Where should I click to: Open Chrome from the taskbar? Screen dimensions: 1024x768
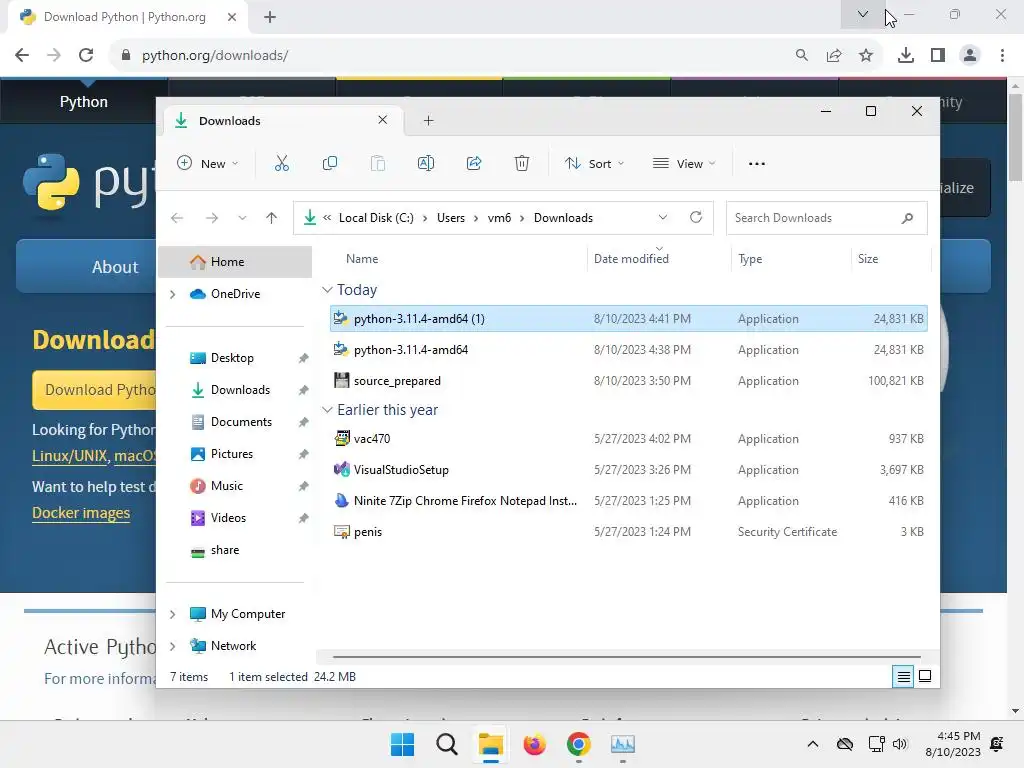coord(579,744)
